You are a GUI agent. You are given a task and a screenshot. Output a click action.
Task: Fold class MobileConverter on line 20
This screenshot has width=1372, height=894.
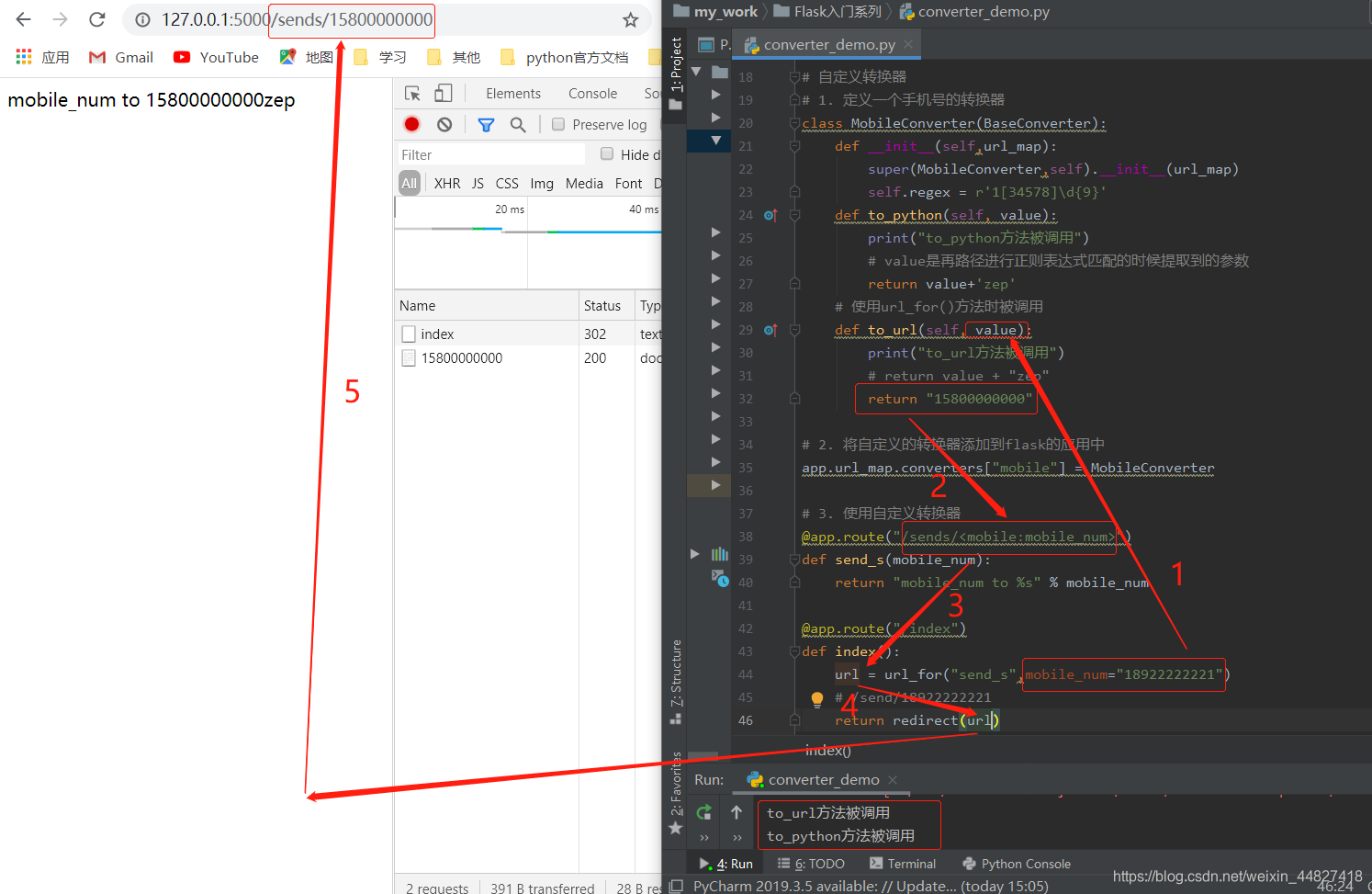point(794,122)
